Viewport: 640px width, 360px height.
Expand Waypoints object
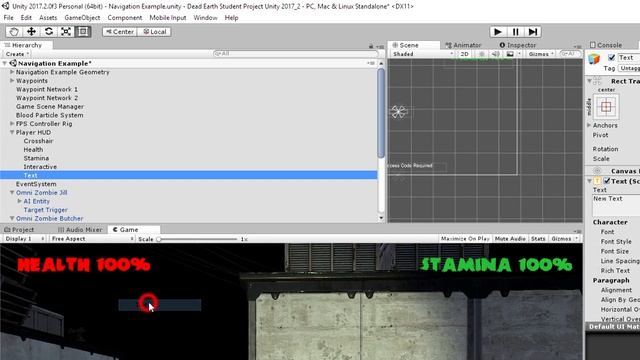[x=12, y=80]
